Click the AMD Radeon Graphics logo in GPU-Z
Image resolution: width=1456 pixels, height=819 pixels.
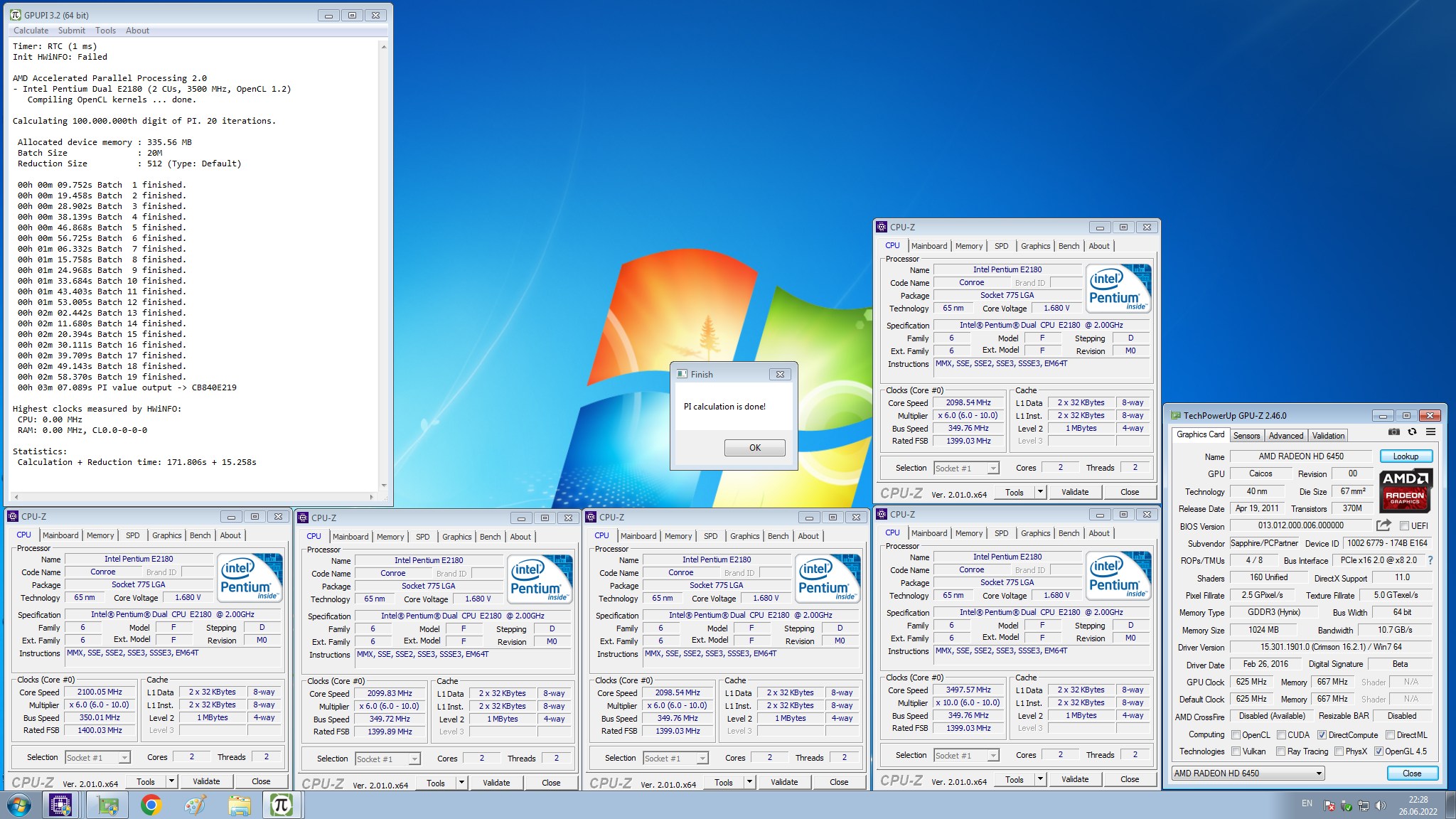click(x=1406, y=490)
